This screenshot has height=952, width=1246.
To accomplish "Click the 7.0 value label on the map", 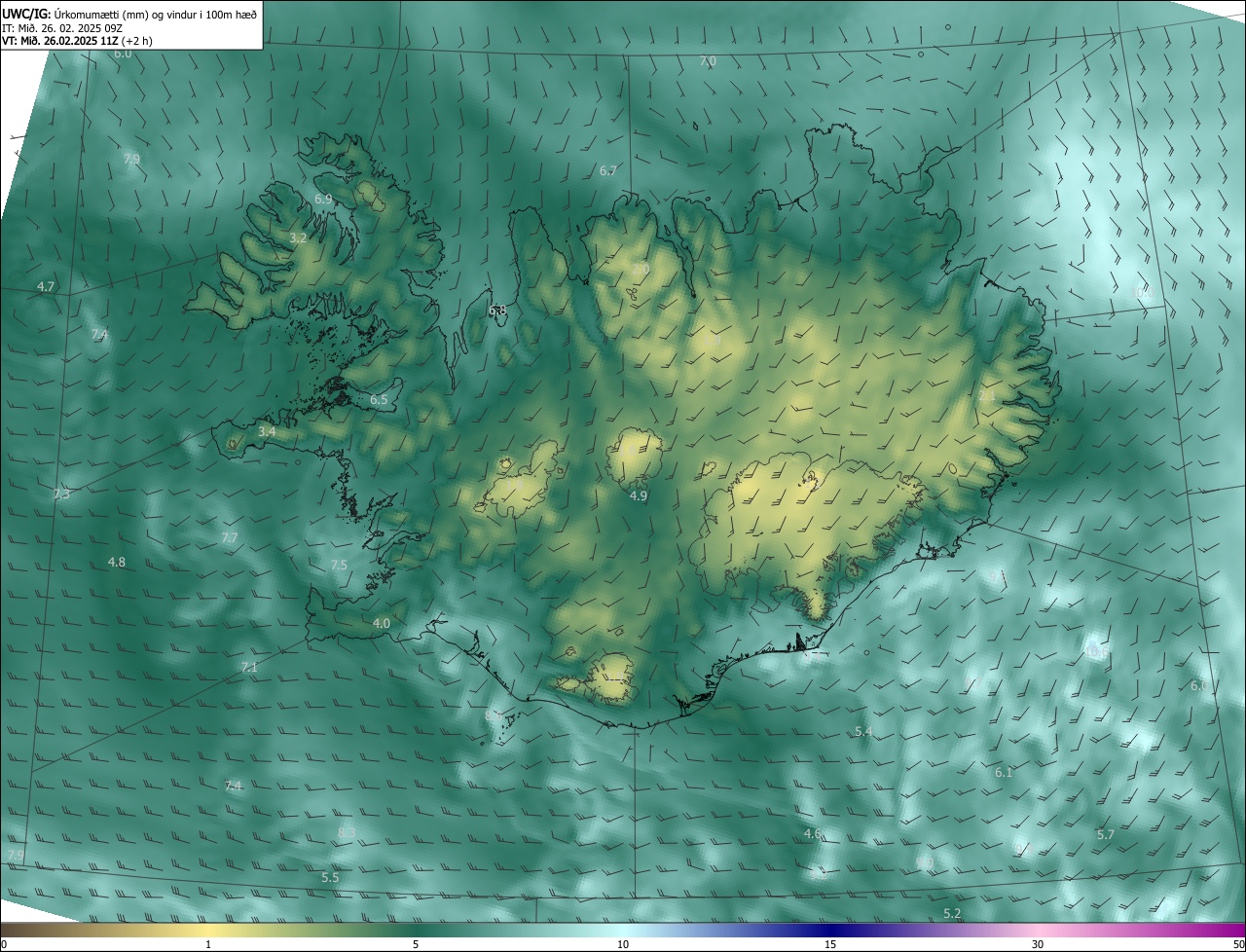I will coord(708,60).
